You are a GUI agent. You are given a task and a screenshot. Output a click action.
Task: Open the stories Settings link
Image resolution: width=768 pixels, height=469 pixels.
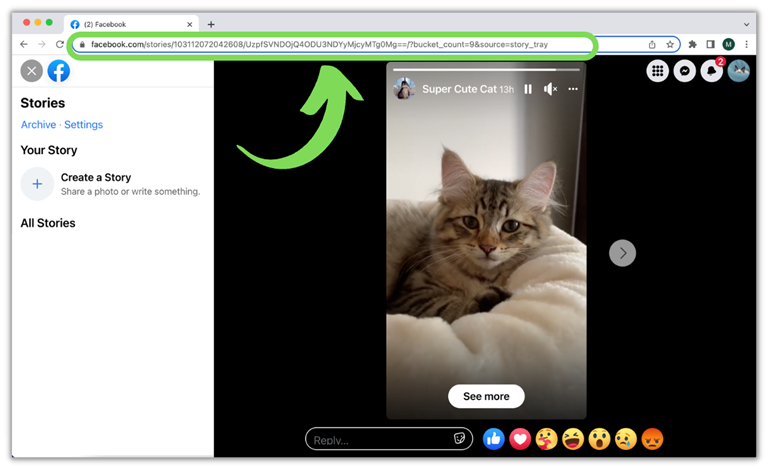point(83,125)
